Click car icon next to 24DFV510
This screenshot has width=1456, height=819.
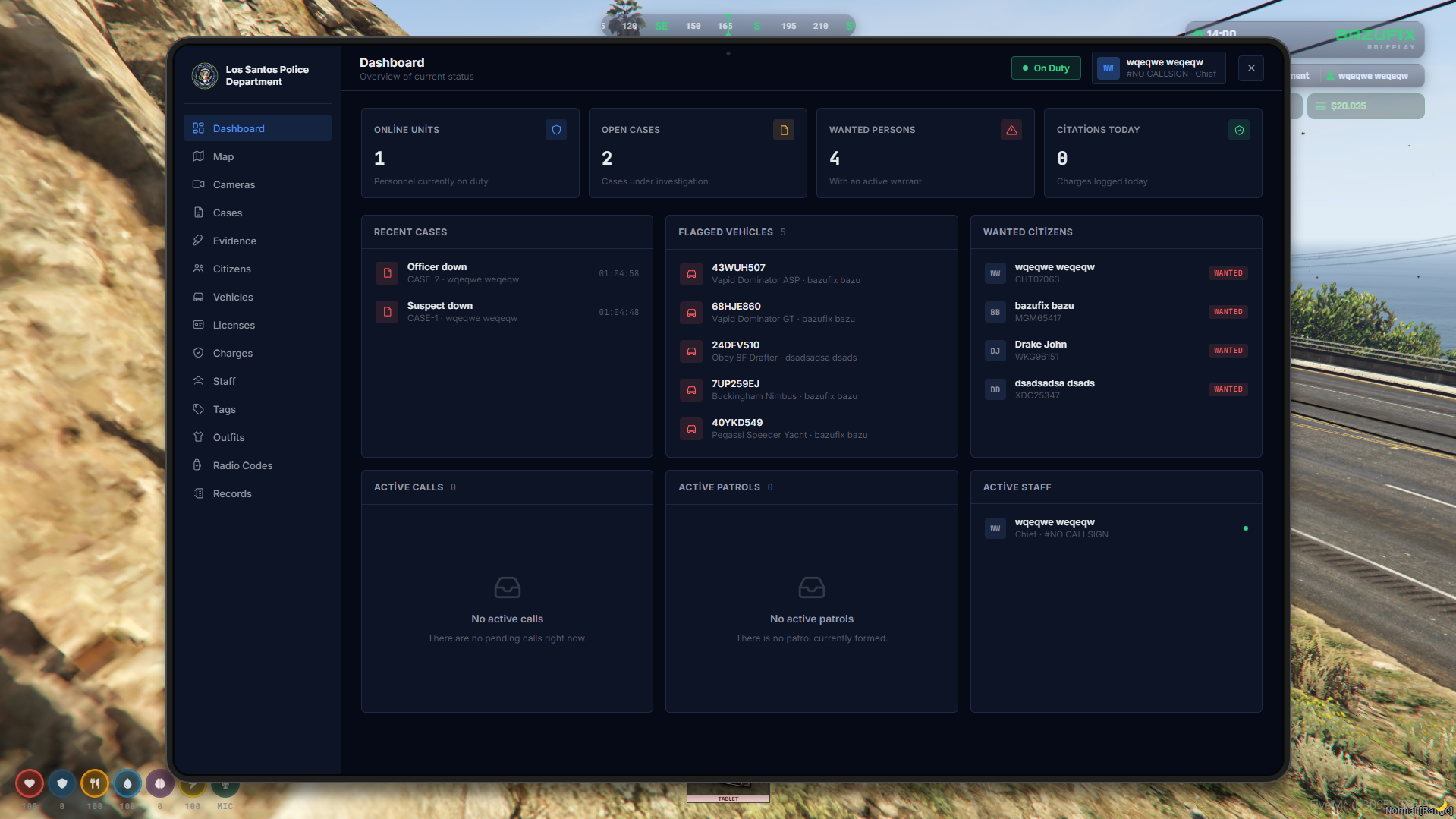(x=691, y=351)
